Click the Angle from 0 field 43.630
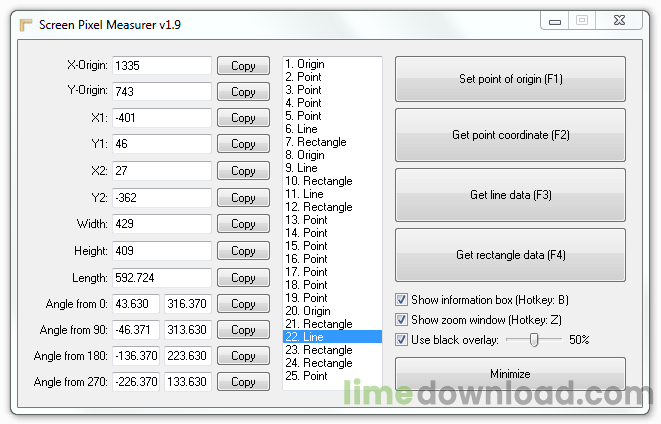The height and width of the screenshot is (424, 661). pyautogui.click(x=136, y=304)
